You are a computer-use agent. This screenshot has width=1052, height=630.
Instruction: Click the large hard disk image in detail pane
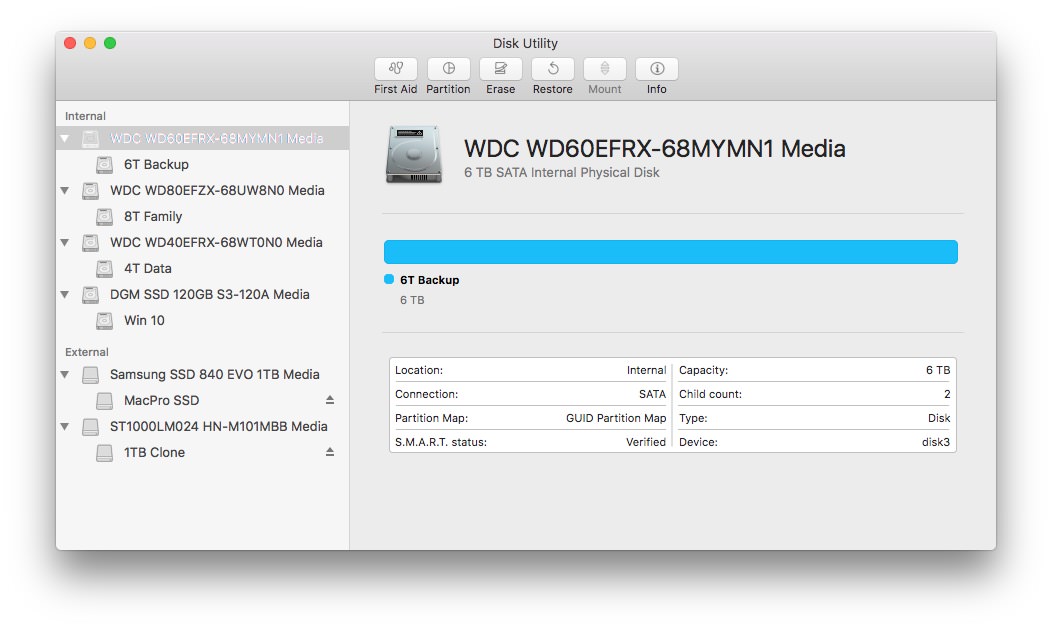click(x=414, y=154)
